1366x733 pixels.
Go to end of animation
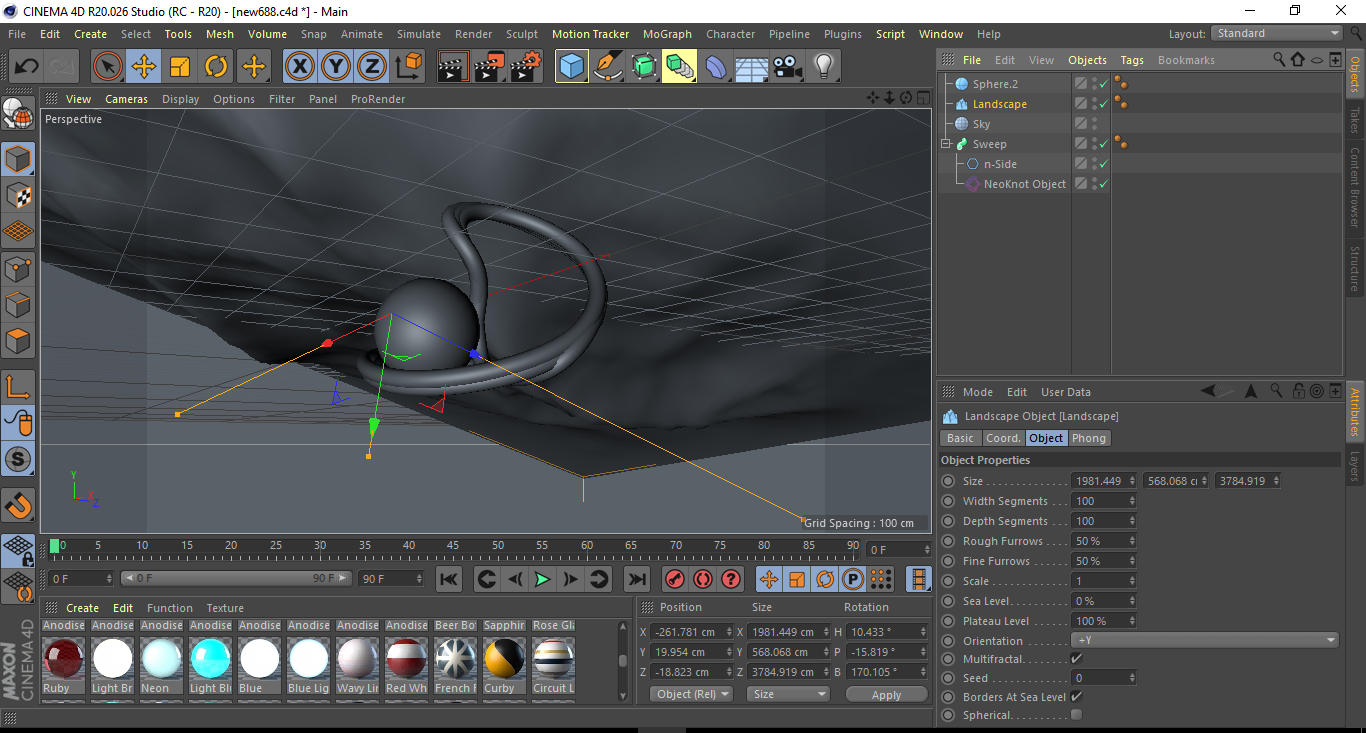tap(637, 579)
